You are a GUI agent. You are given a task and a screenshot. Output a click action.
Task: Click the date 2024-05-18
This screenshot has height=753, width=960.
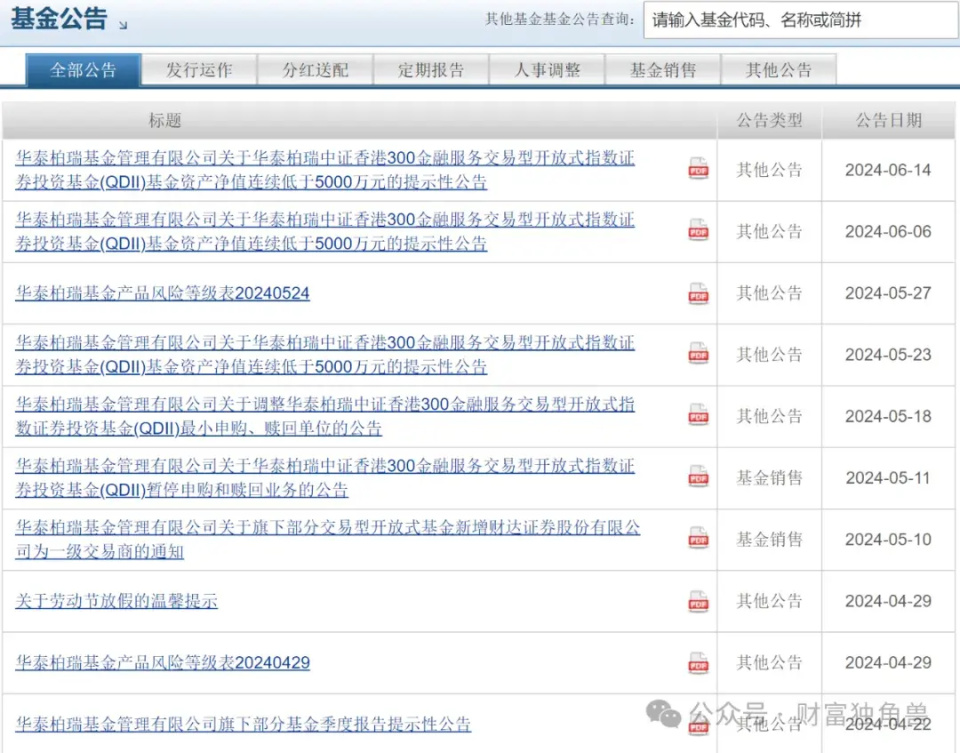tap(888, 416)
